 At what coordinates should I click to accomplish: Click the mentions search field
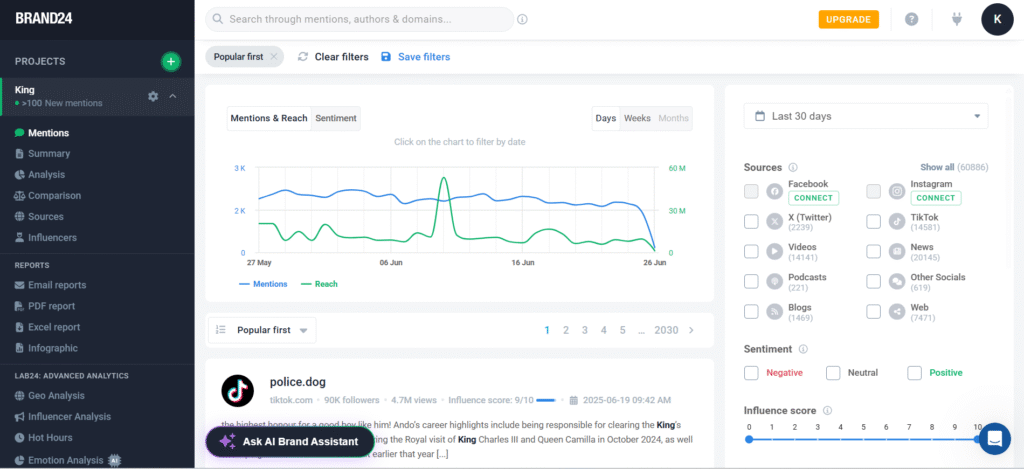pos(360,20)
